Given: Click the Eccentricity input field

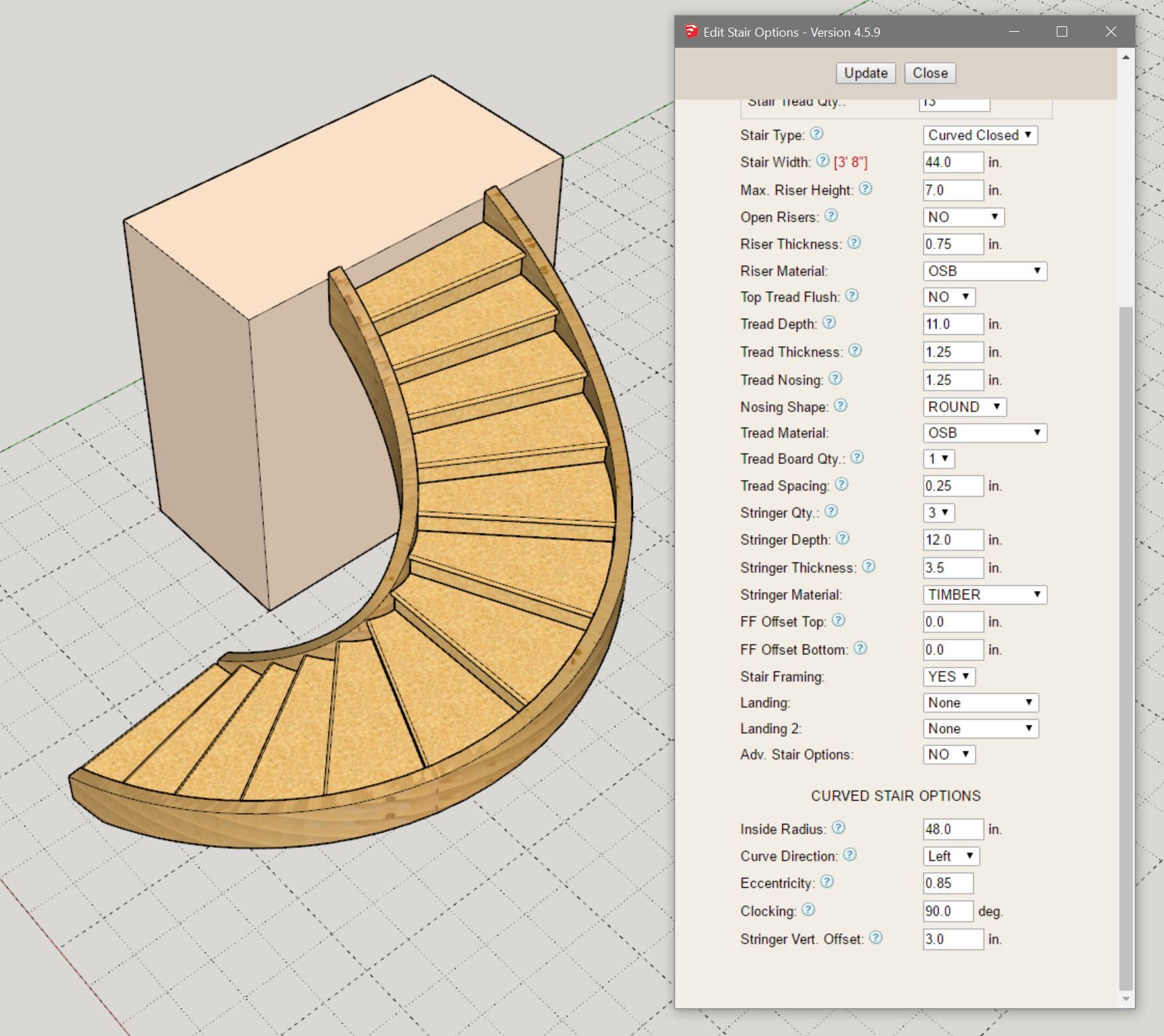Looking at the screenshot, I should (x=948, y=883).
